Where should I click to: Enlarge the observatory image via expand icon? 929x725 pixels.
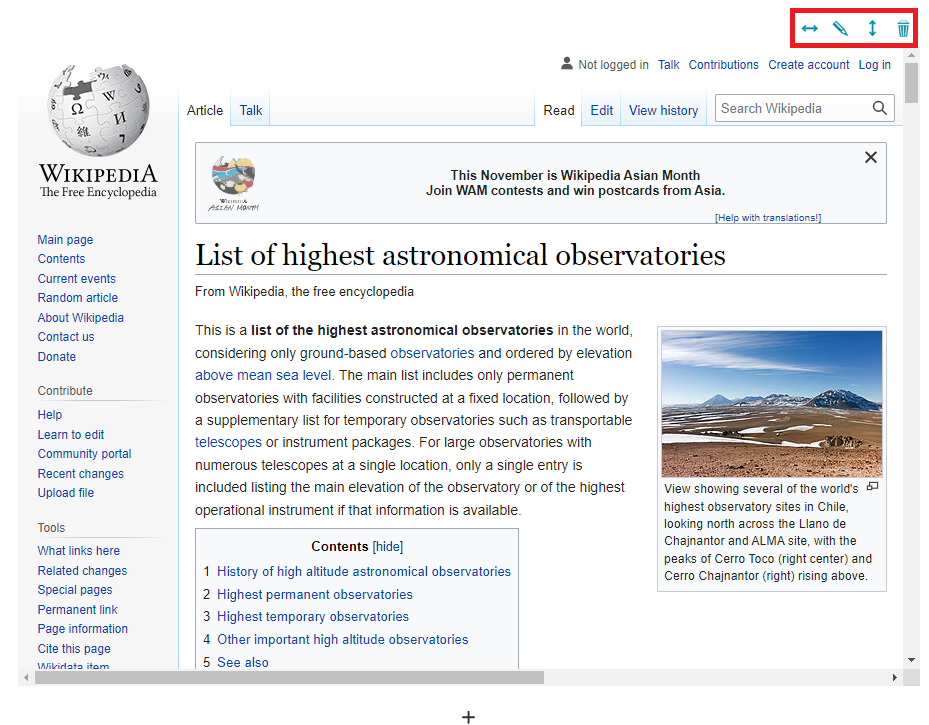pos(872,487)
